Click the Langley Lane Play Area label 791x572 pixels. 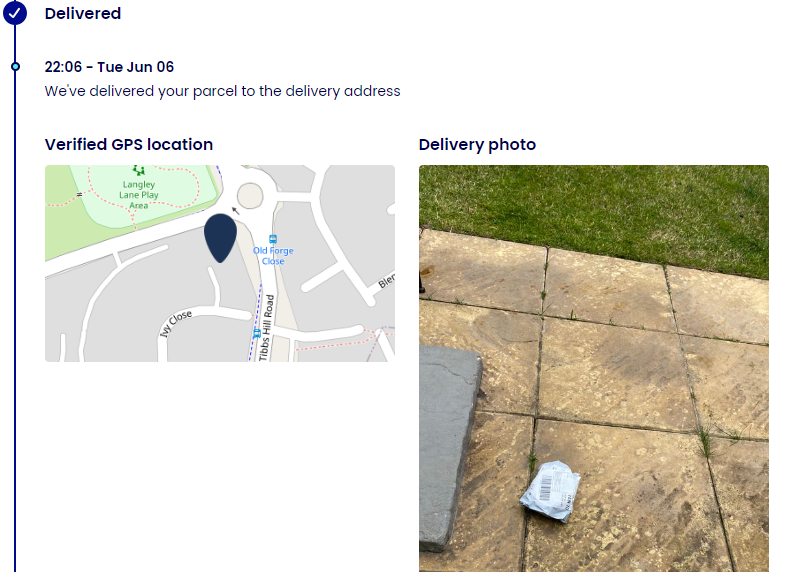[x=139, y=195]
